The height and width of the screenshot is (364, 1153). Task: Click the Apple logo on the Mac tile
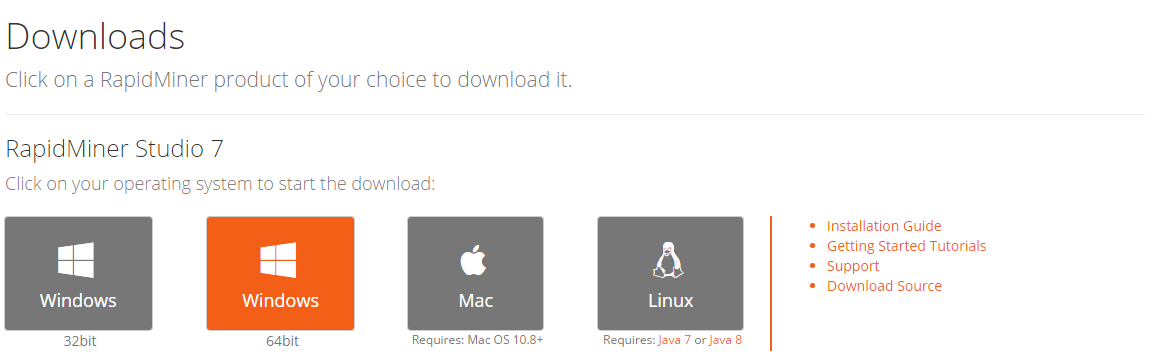(x=474, y=260)
